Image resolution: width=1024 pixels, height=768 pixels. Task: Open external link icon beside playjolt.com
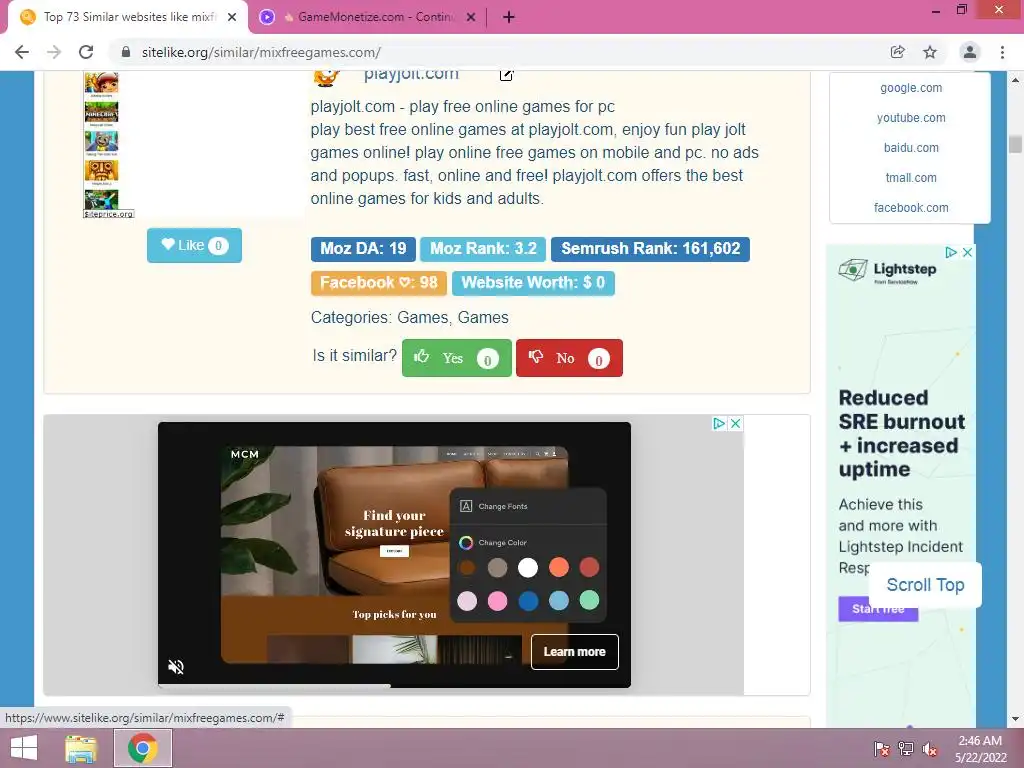tap(506, 75)
